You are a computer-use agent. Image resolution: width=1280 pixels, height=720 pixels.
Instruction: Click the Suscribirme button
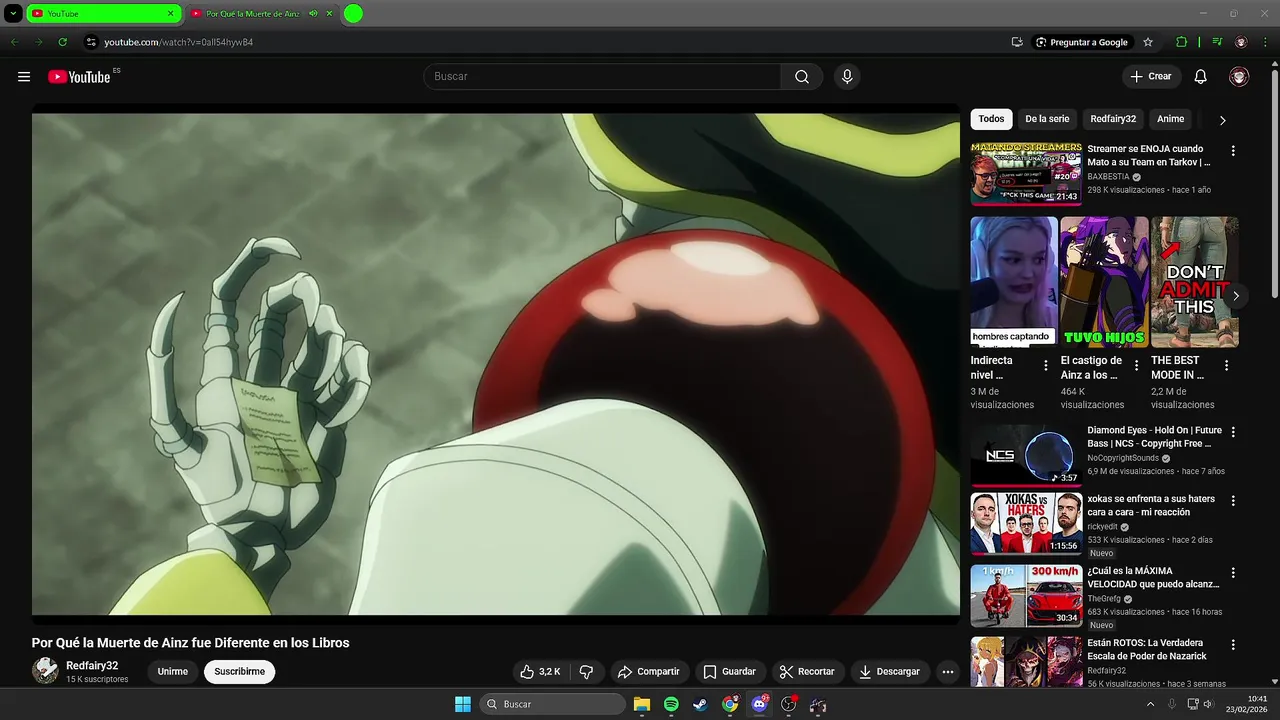pyautogui.click(x=239, y=672)
